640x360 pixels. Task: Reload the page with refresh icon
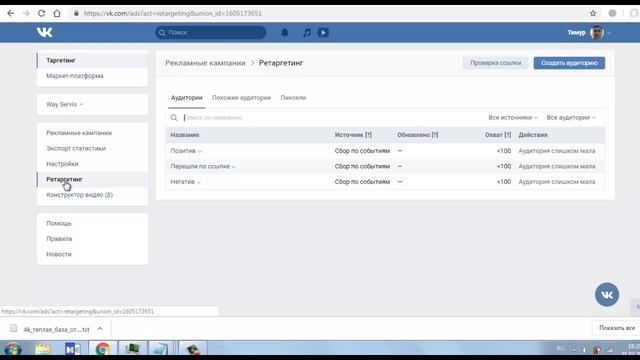pos(42,13)
